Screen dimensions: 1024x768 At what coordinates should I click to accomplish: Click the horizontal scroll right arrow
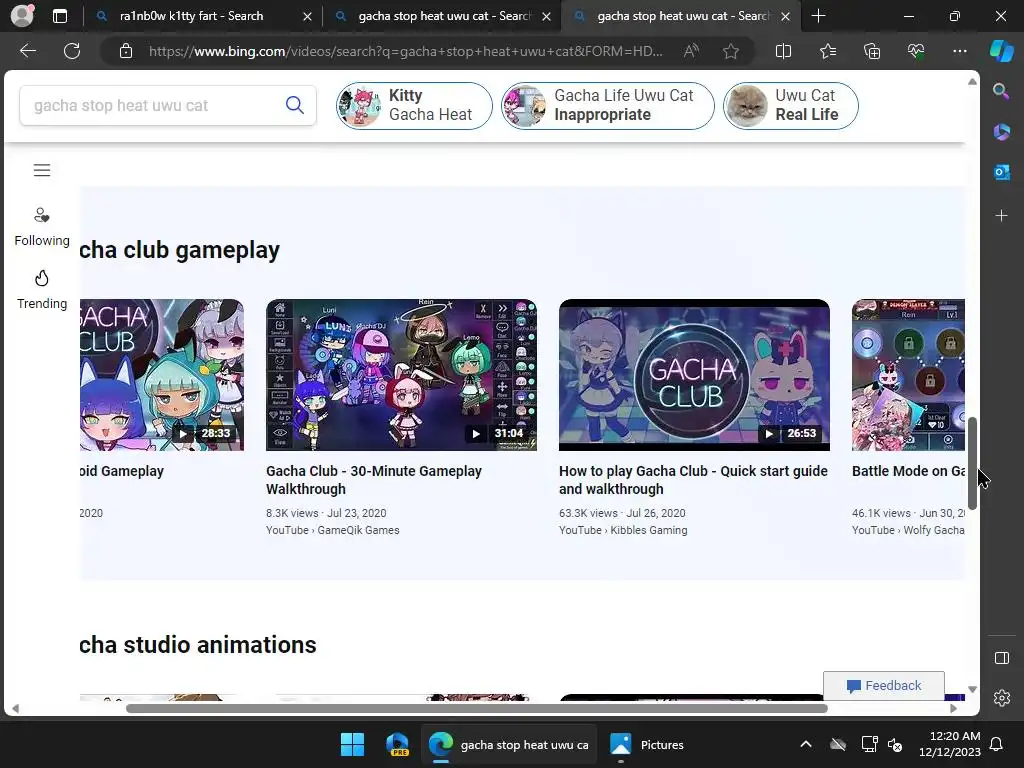pyautogui.click(x=954, y=708)
